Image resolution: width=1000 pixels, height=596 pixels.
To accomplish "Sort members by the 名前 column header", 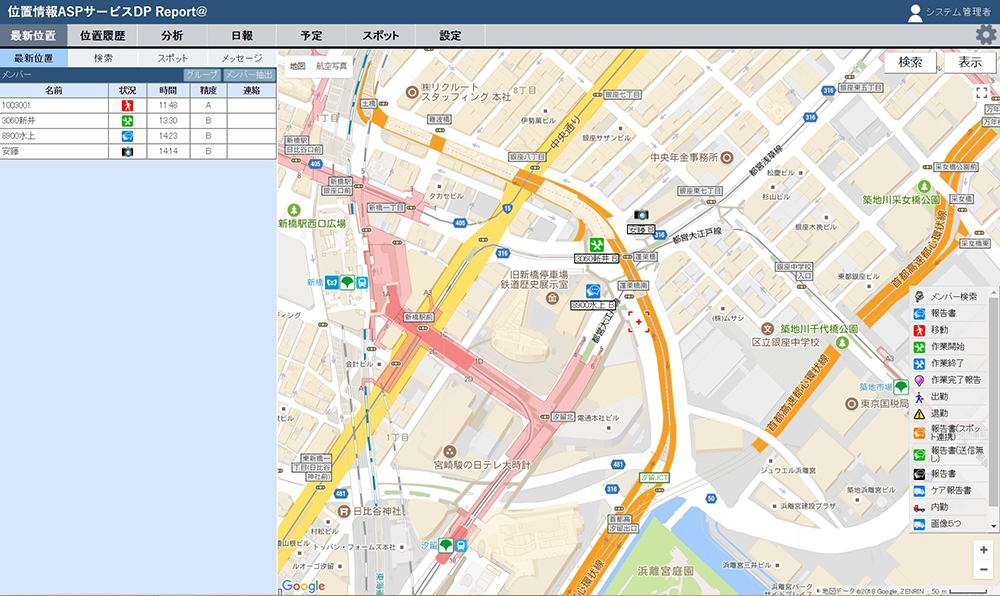I will point(54,91).
